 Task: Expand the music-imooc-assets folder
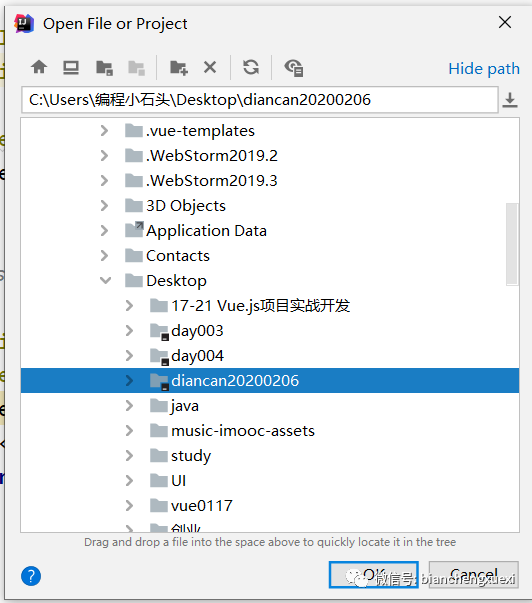click(129, 431)
